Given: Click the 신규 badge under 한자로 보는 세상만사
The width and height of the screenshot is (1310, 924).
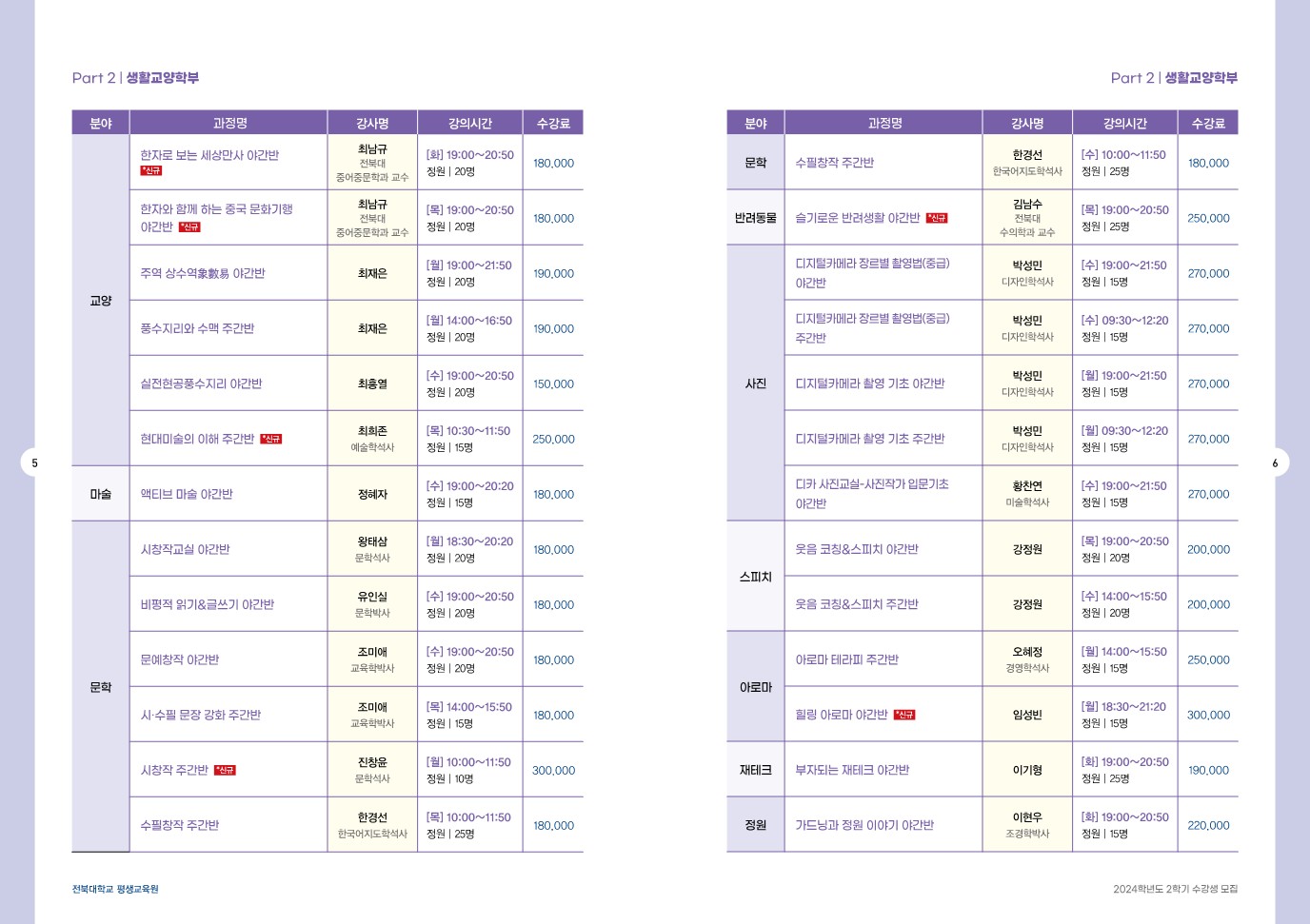Looking at the screenshot, I should coord(151,171).
